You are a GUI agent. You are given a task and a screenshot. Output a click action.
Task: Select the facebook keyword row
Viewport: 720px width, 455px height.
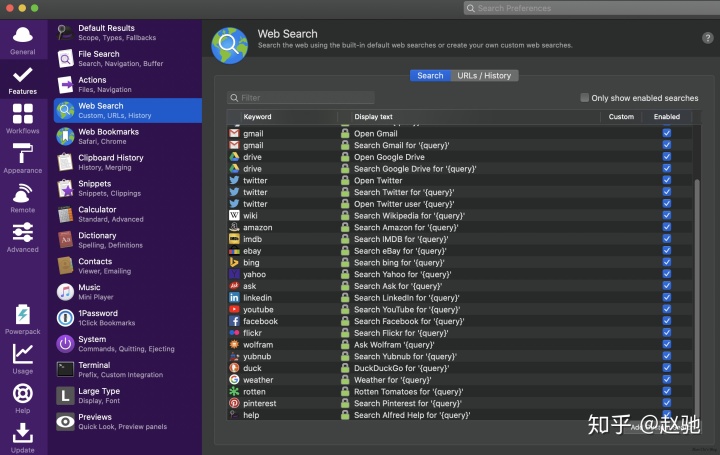coord(460,321)
